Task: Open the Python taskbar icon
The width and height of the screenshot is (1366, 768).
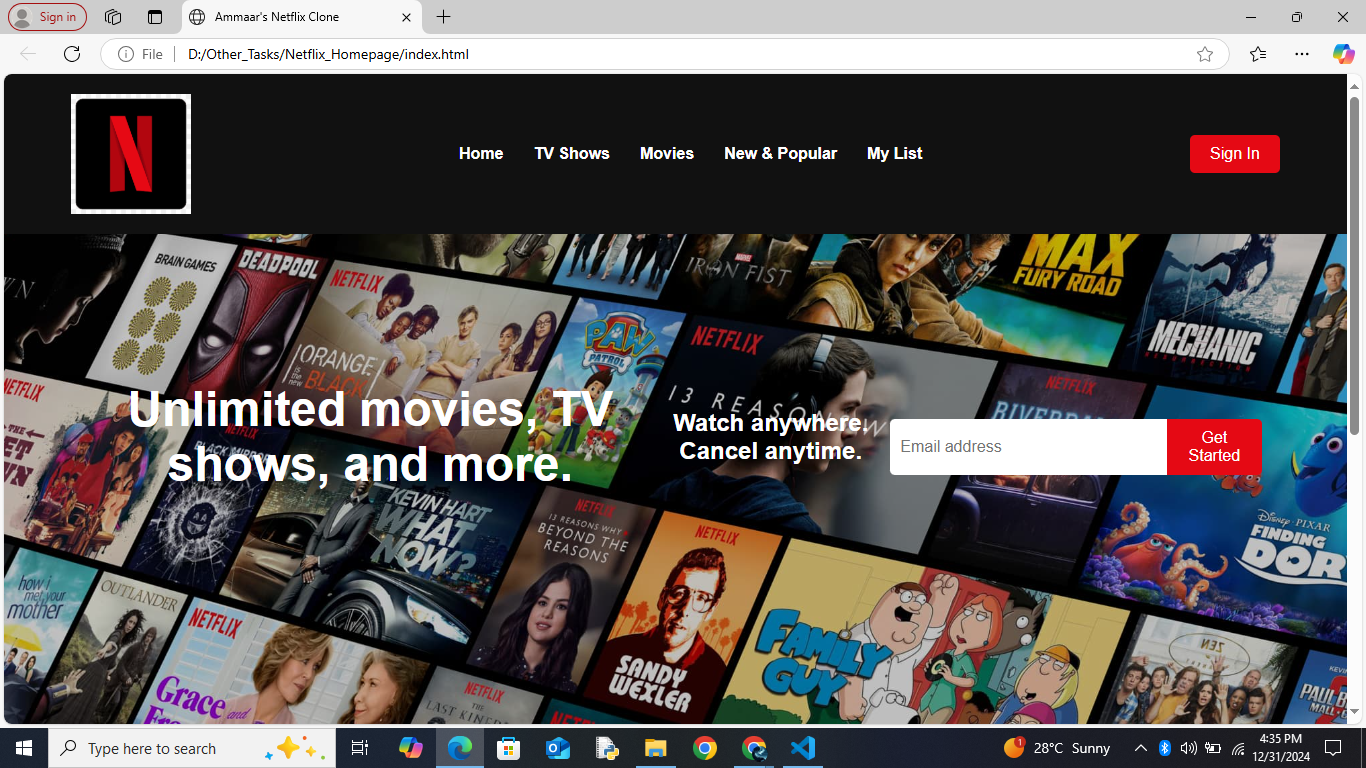Action: (x=607, y=748)
